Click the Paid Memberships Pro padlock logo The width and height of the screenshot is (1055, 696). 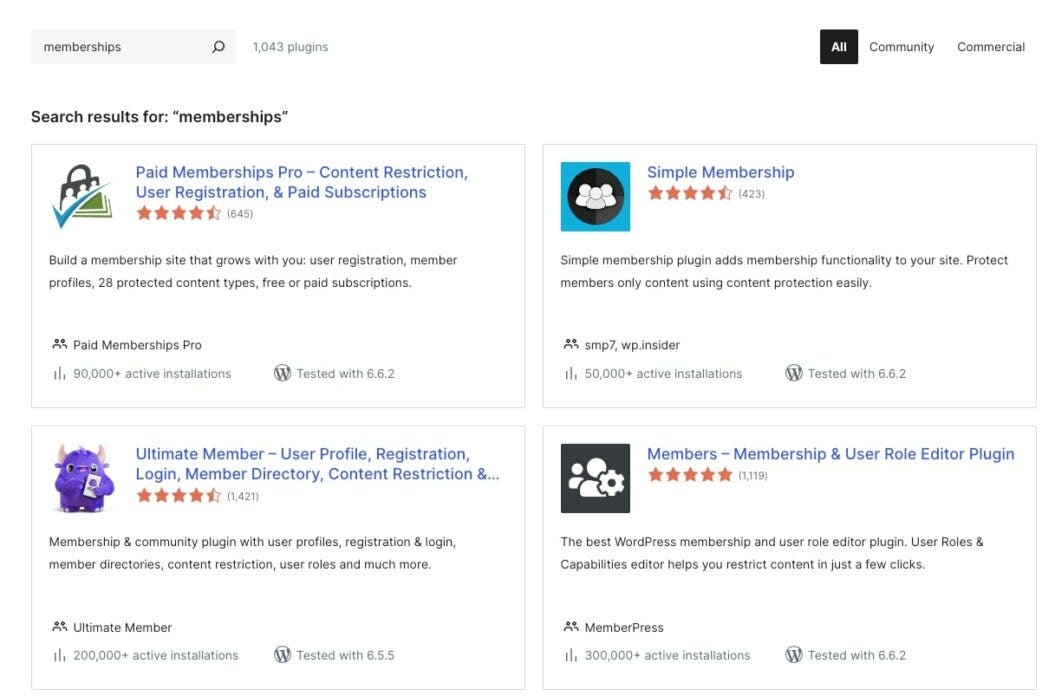click(82, 196)
